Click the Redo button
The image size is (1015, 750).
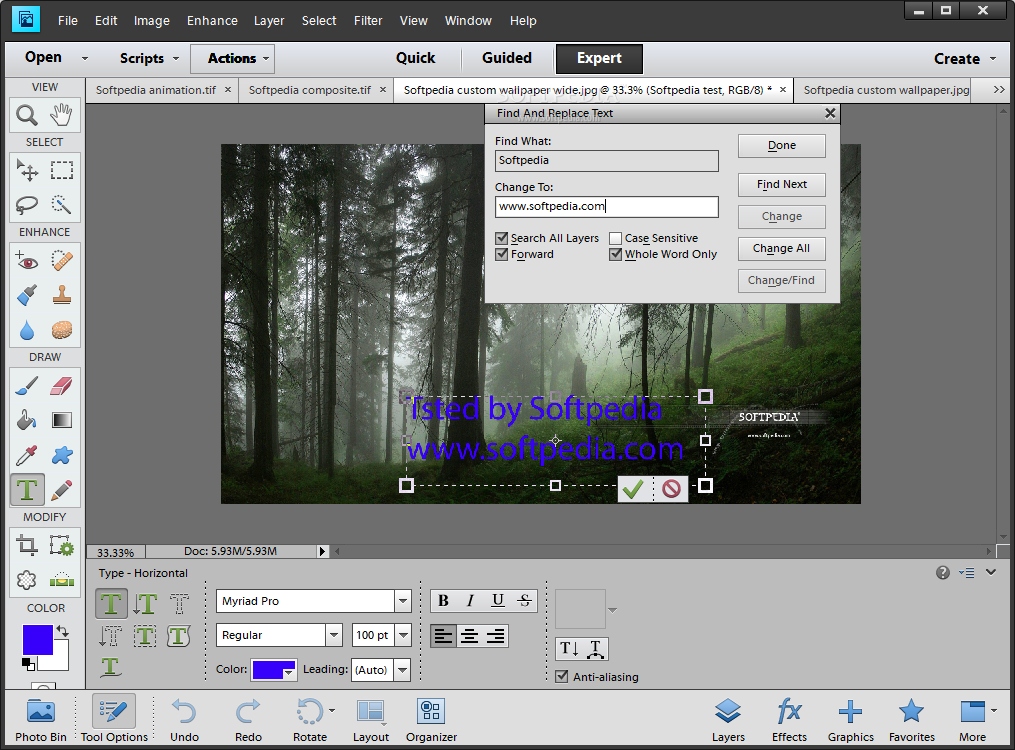pos(248,720)
